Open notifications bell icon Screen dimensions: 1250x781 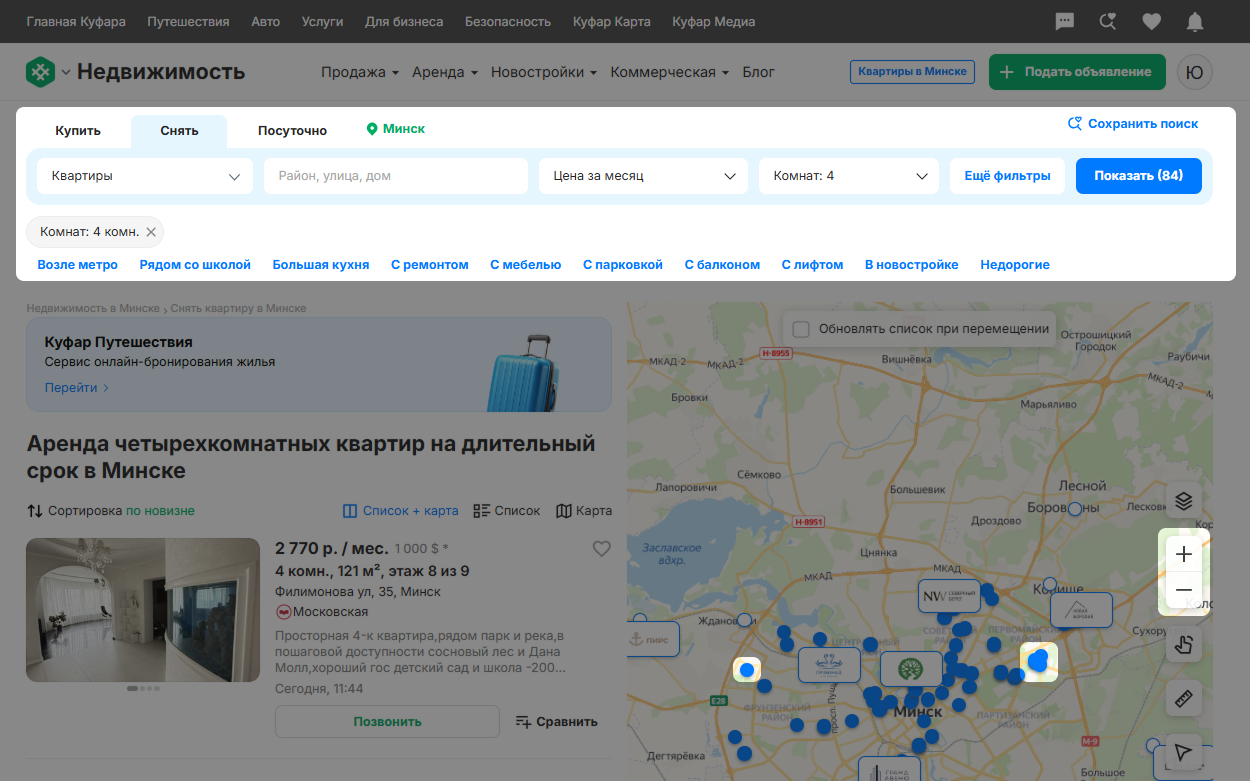click(1195, 21)
